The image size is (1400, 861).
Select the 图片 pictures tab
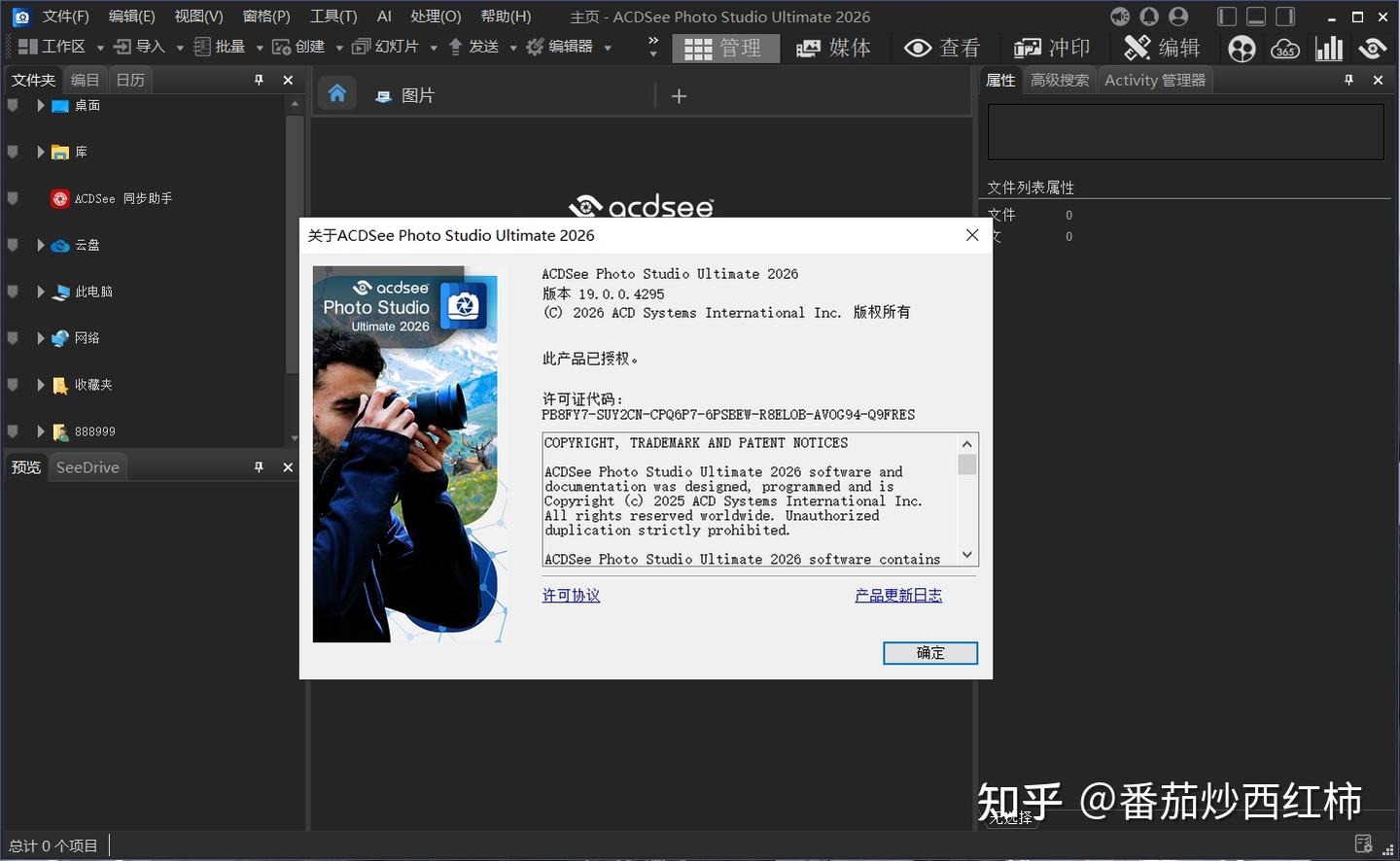pyautogui.click(x=405, y=95)
